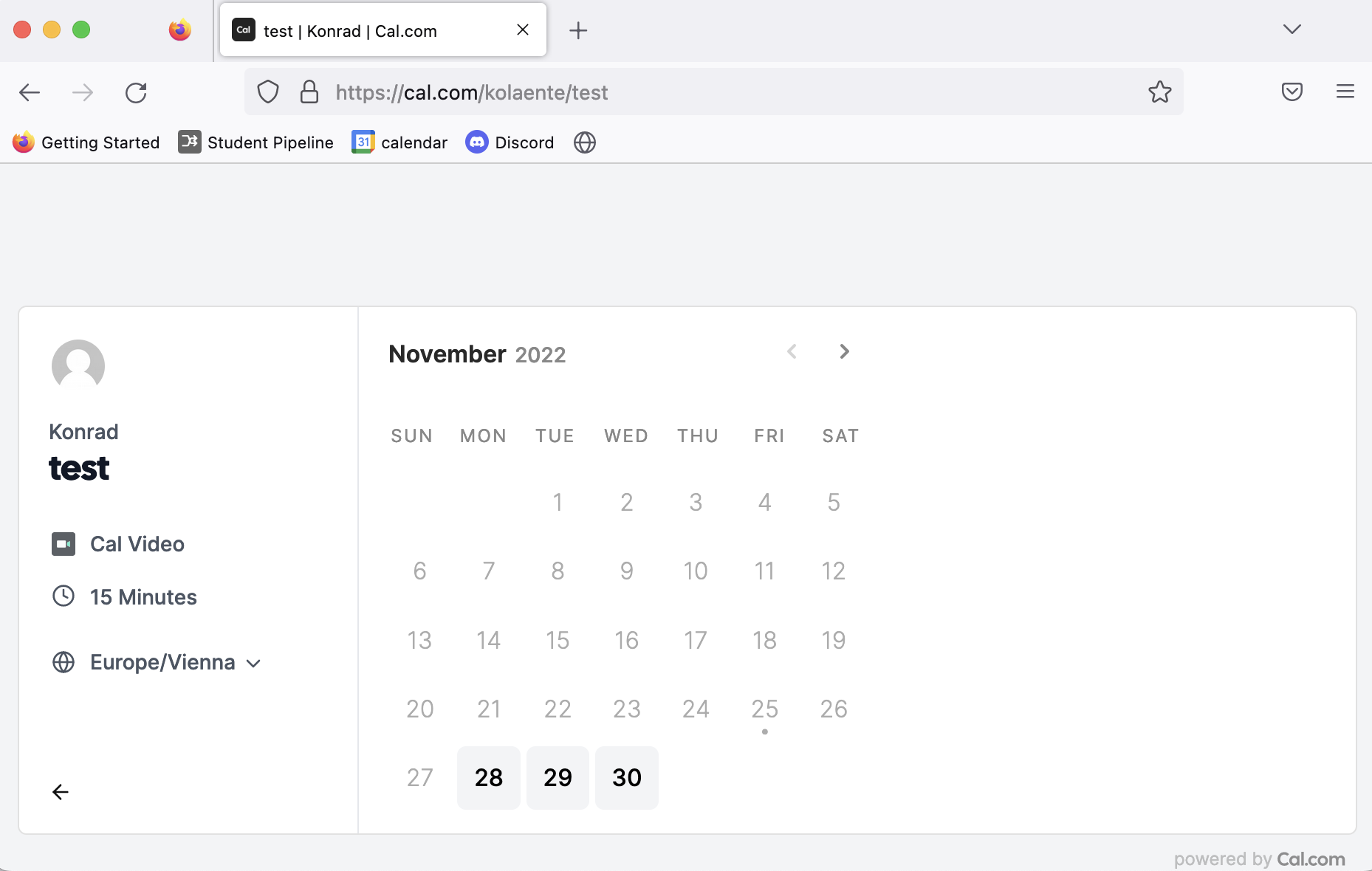Click the globe icon beside Europe/Vienna
Viewport: 1372px width, 871px height.
64,662
